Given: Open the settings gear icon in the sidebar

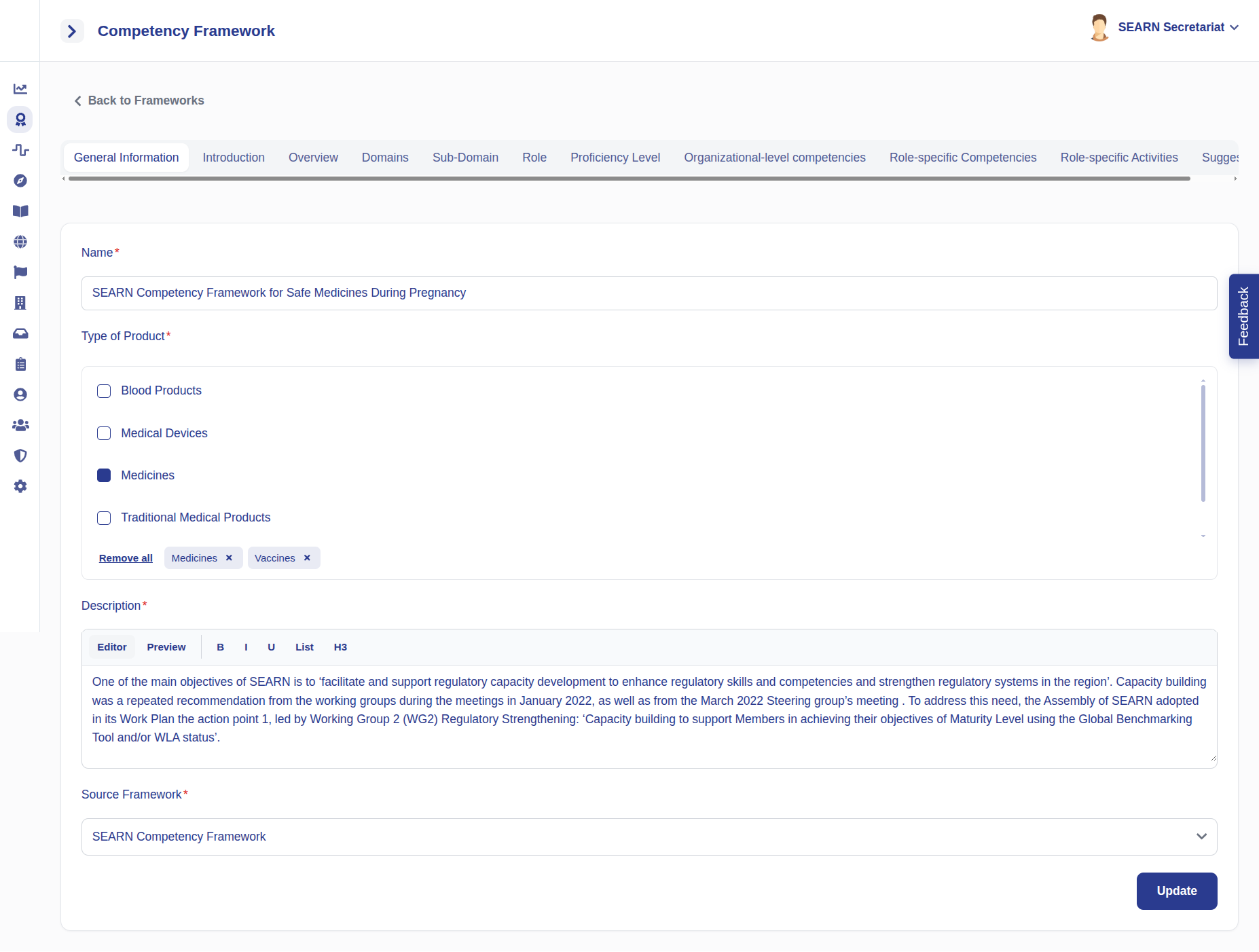Looking at the screenshot, I should click(20, 486).
